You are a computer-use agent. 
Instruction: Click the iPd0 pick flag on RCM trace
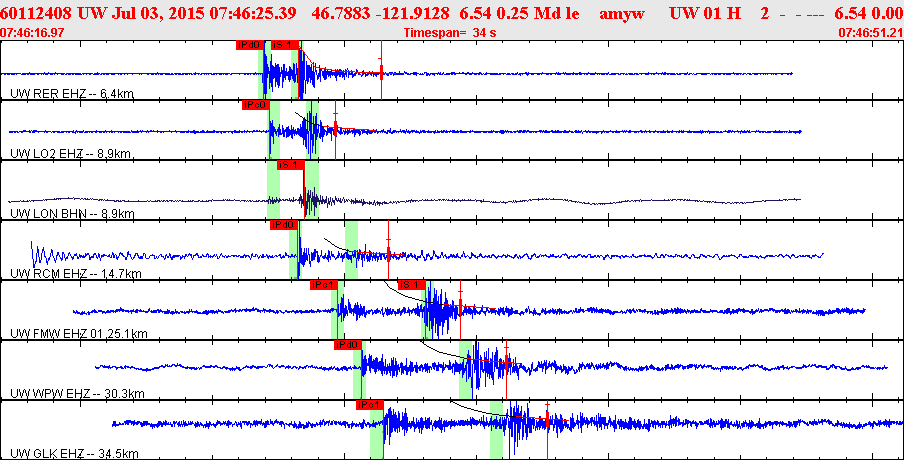coord(284,225)
